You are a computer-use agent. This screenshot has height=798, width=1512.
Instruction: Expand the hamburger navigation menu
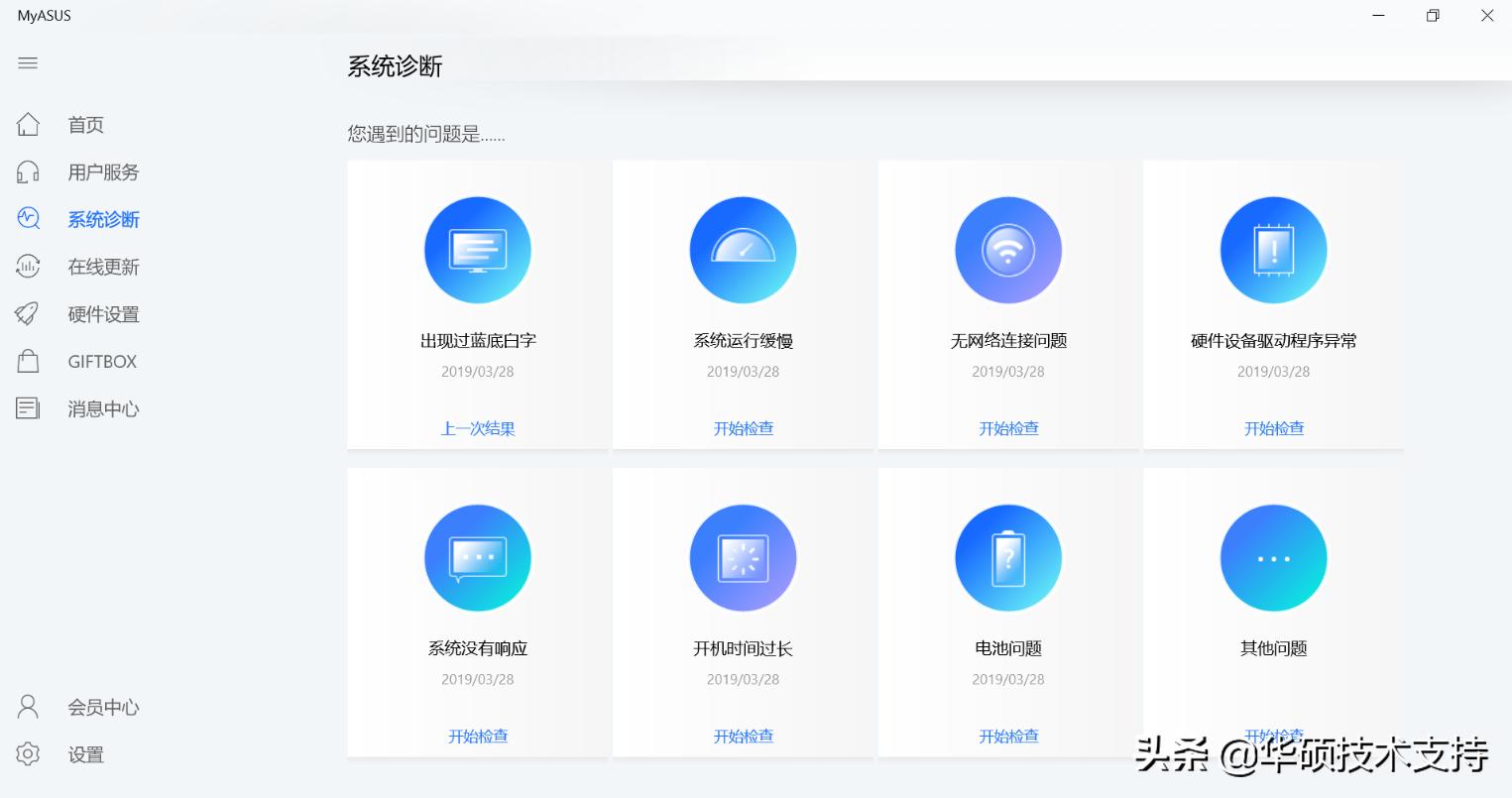pyautogui.click(x=28, y=62)
